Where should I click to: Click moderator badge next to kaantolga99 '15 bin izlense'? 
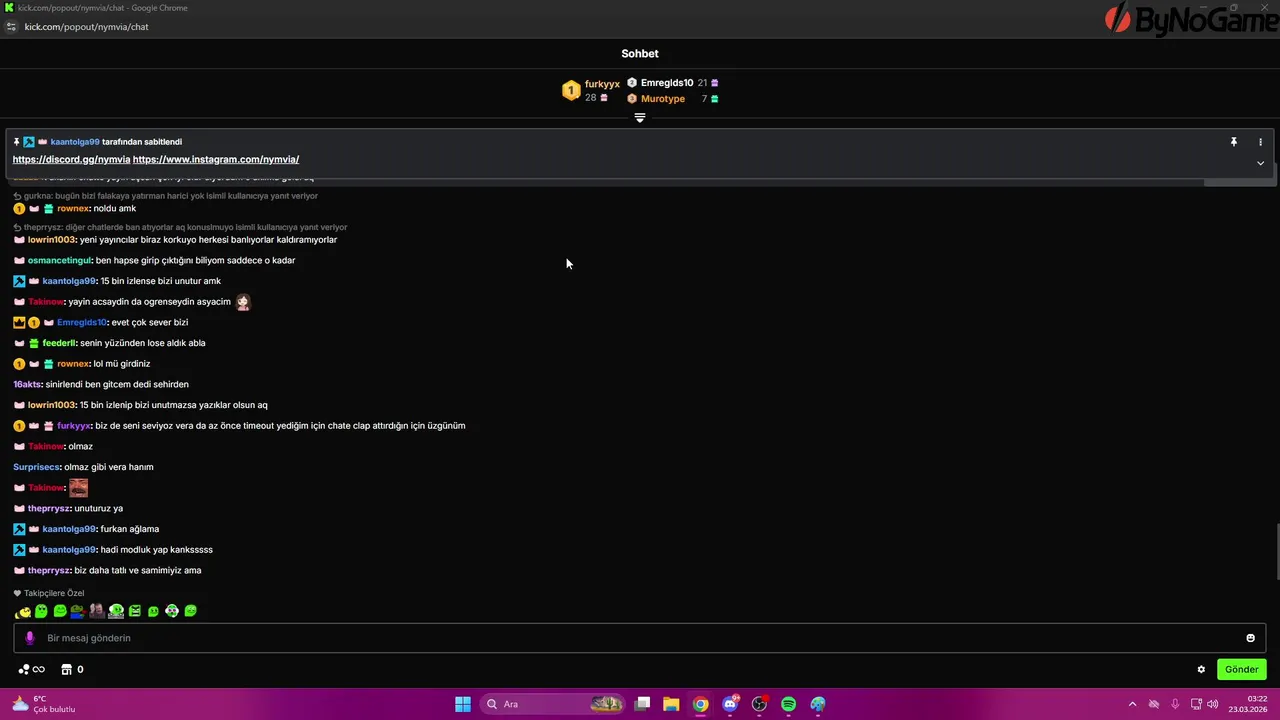pos(19,281)
